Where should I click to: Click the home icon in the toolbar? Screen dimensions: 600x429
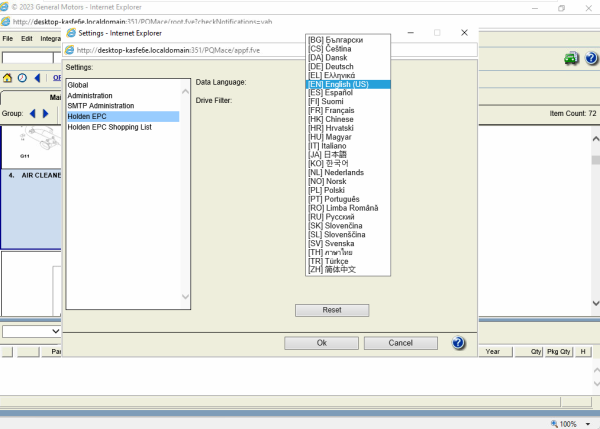pyautogui.click(x=8, y=77)
